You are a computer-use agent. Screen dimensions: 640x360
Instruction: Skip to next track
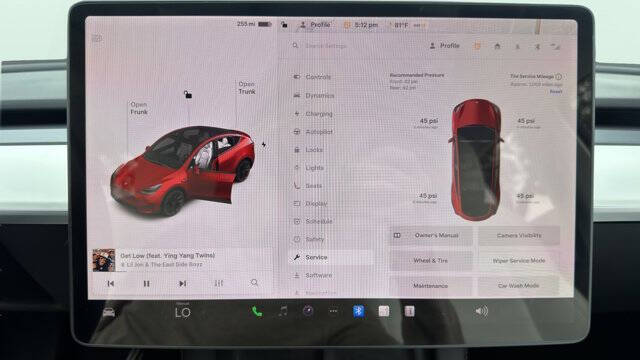point(182,283)
